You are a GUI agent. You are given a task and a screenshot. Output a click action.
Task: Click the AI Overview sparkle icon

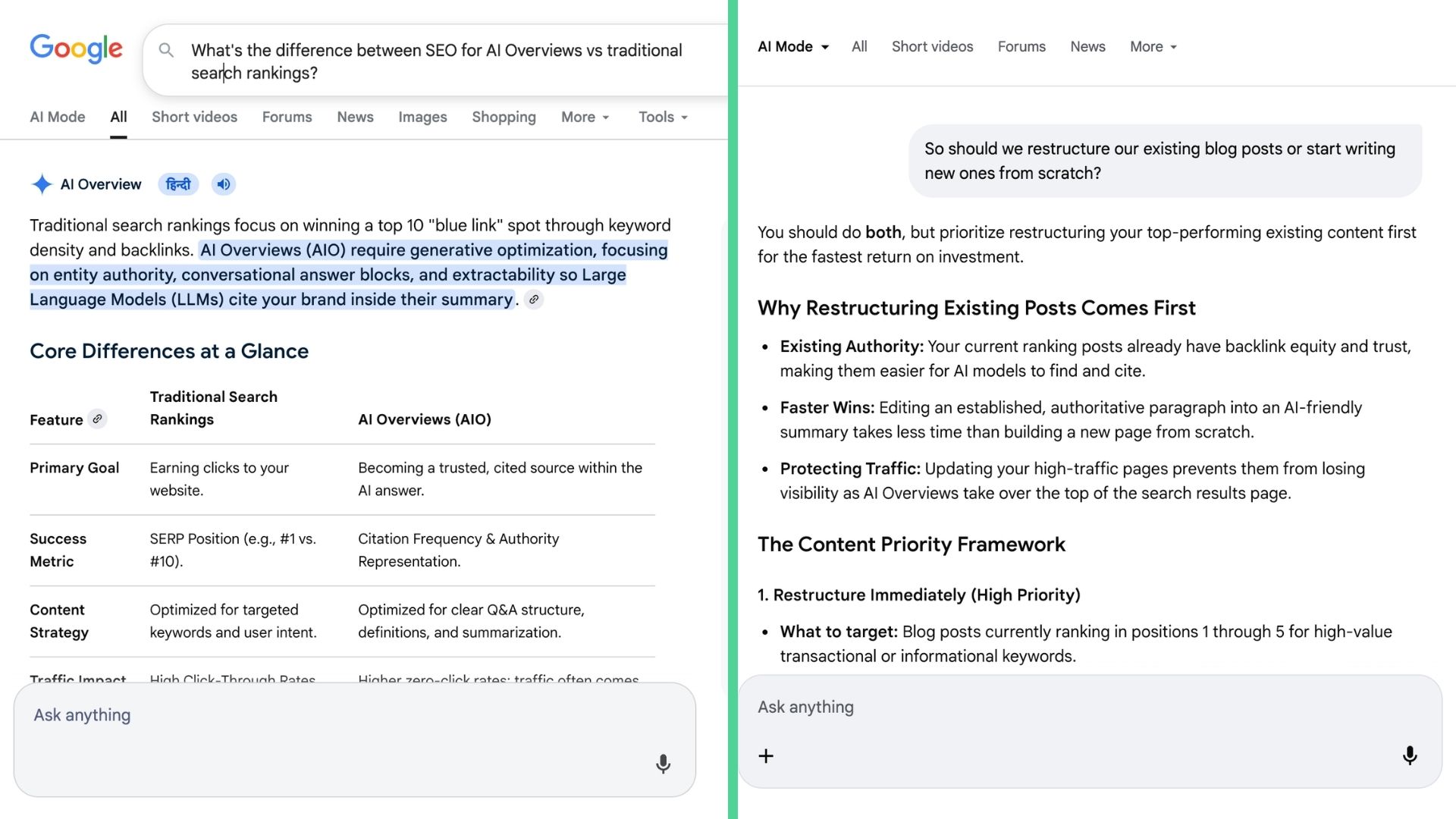[x=42, y=184]
